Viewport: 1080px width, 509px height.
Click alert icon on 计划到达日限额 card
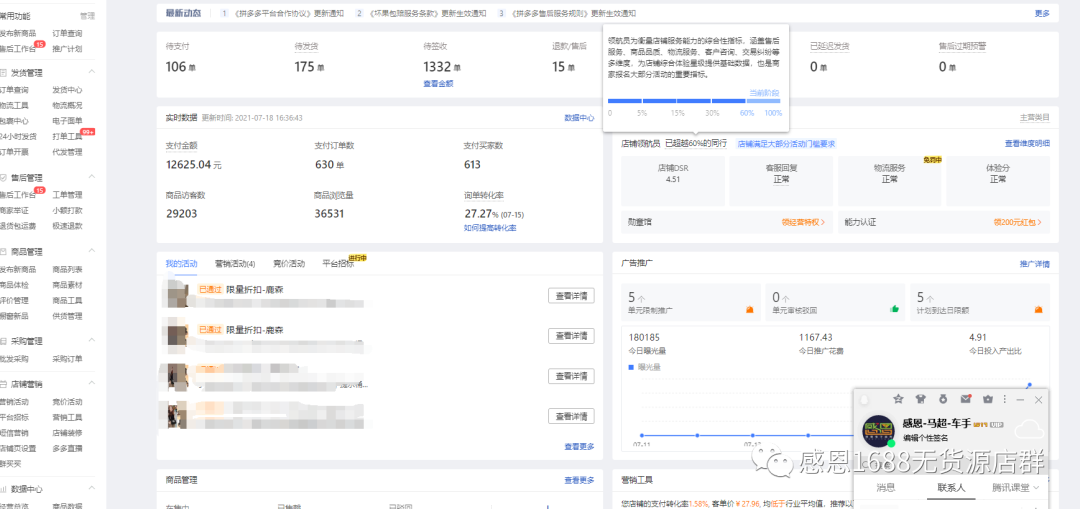tap(1038, 309)
